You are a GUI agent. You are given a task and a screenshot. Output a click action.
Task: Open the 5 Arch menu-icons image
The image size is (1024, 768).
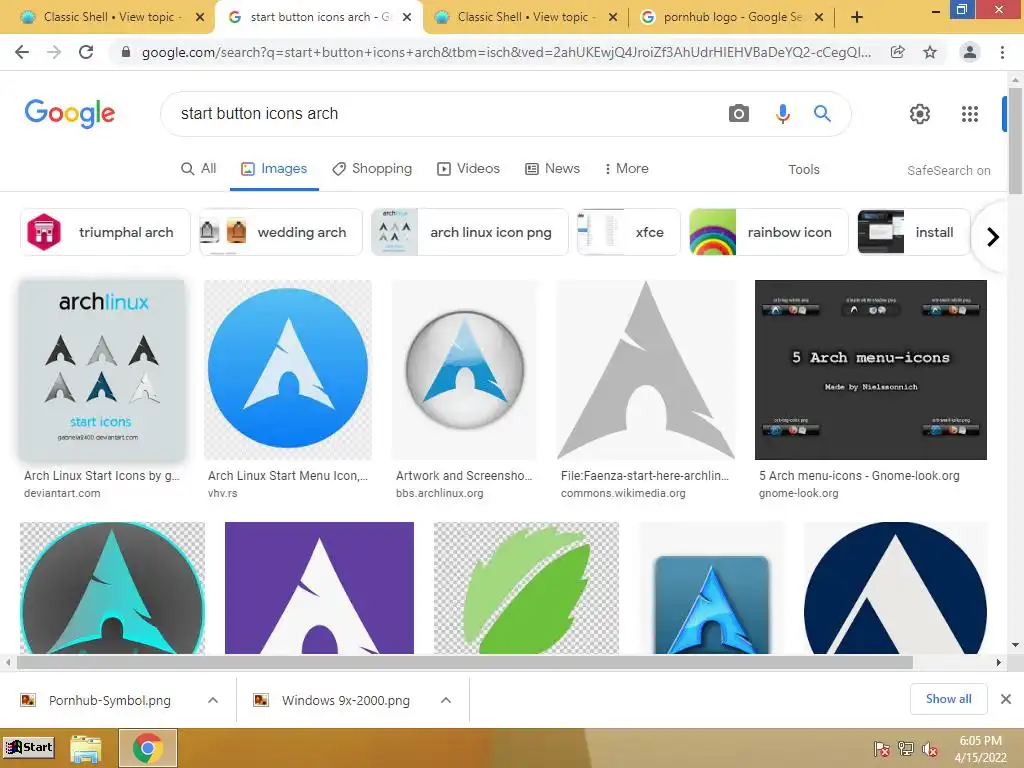(x=871, y=370)
